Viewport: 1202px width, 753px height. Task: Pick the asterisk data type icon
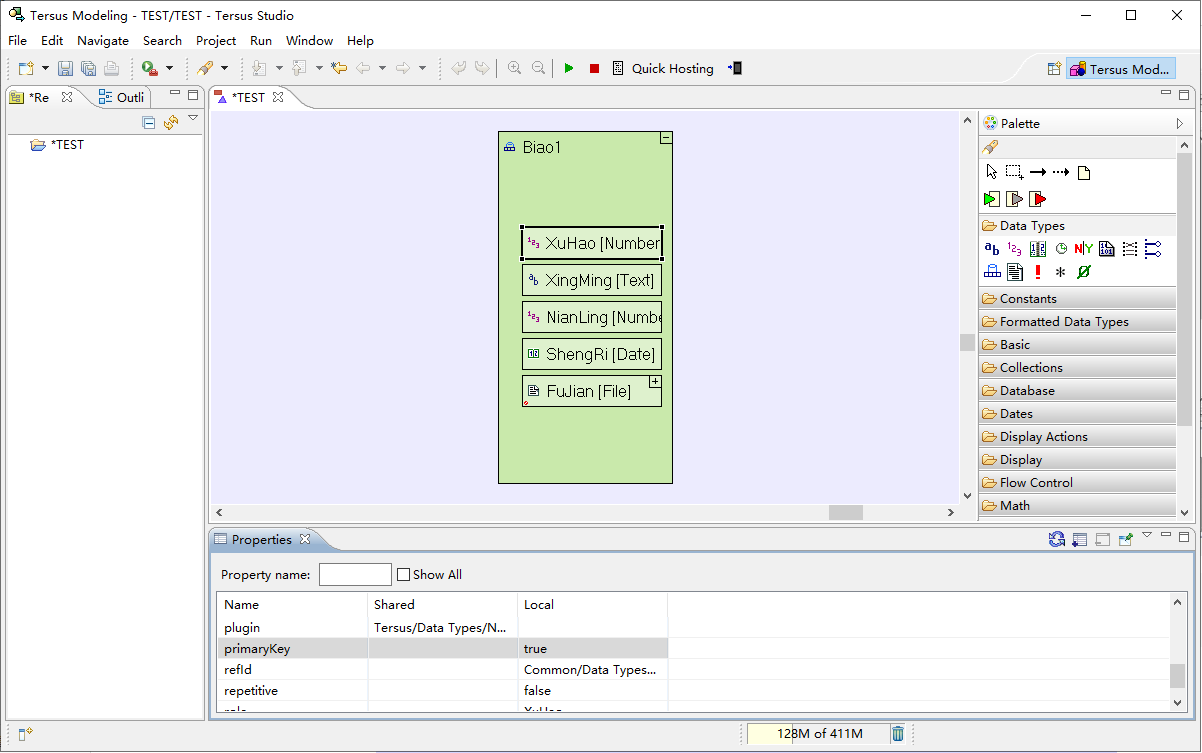tap(1061, 272)
